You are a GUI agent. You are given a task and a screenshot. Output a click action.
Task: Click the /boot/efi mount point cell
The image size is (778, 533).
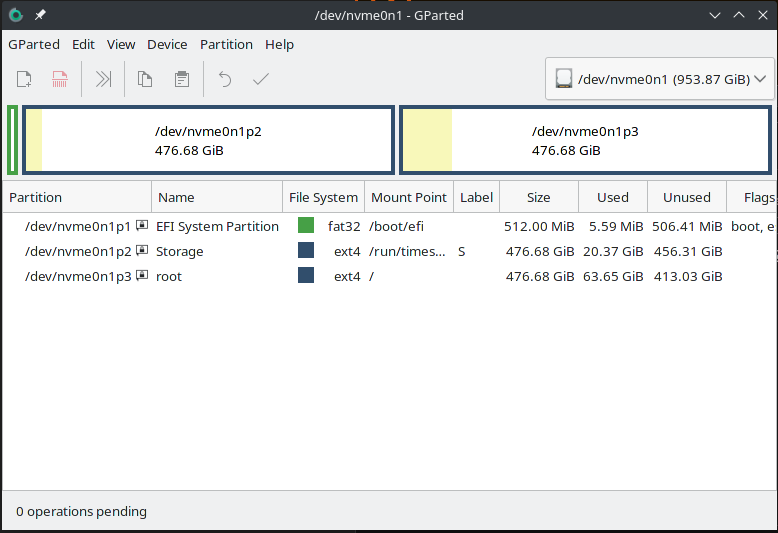click(x=396, y=227)
